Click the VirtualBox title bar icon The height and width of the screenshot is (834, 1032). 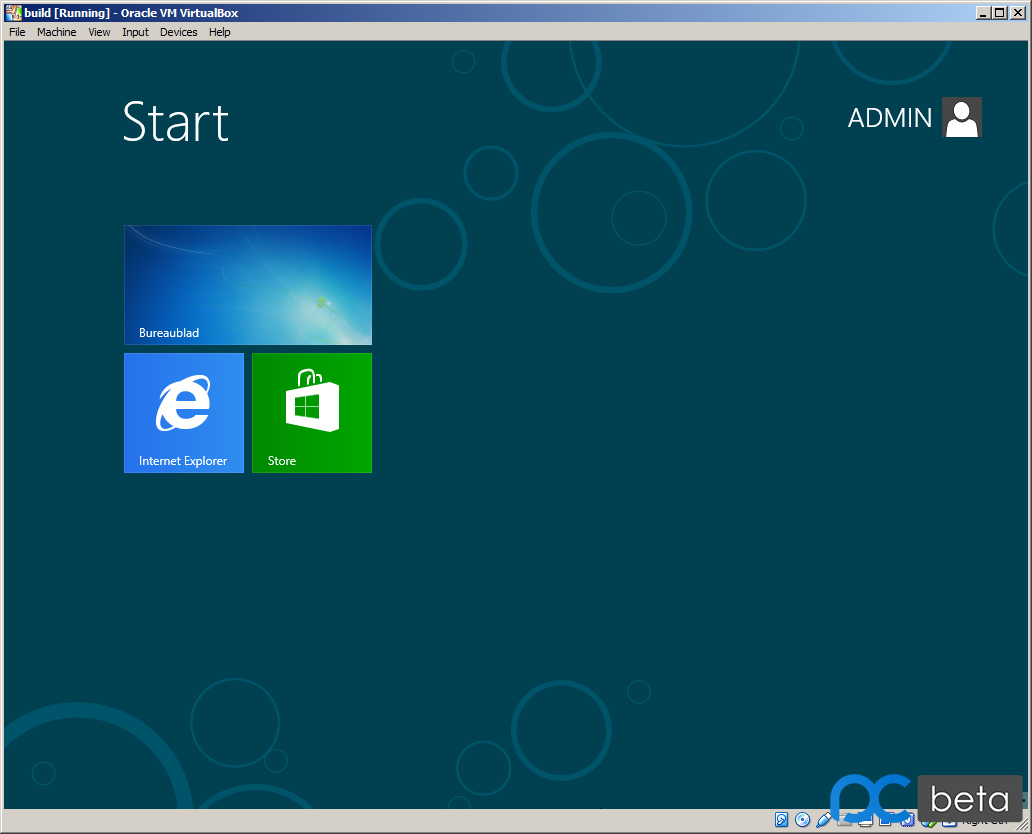13,13
